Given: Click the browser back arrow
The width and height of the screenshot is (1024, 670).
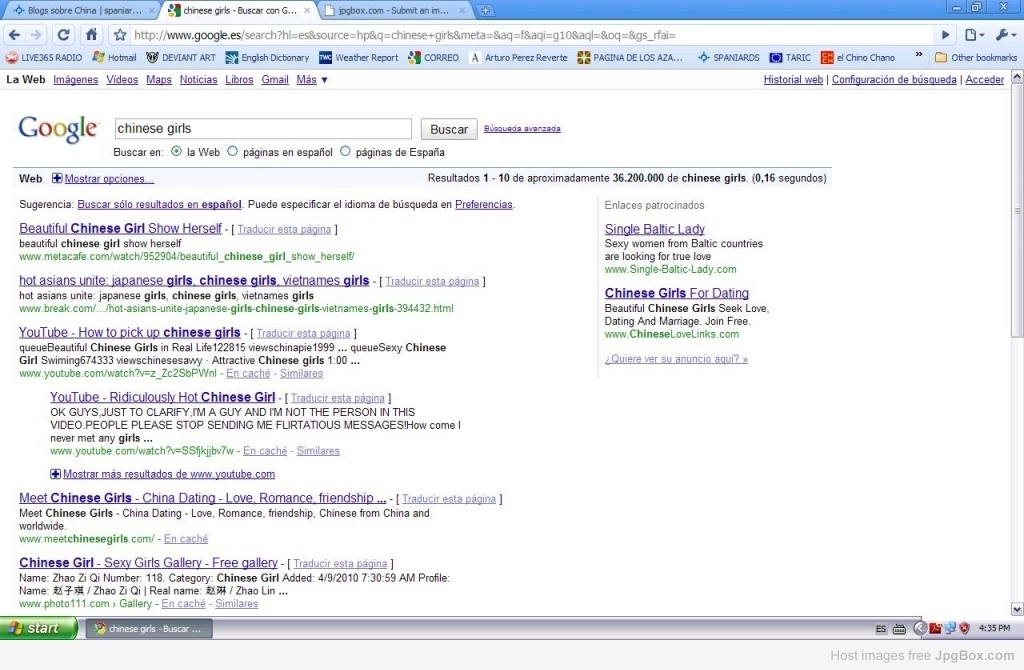Looking at the screenshot, I should click(x=14, y=35).
